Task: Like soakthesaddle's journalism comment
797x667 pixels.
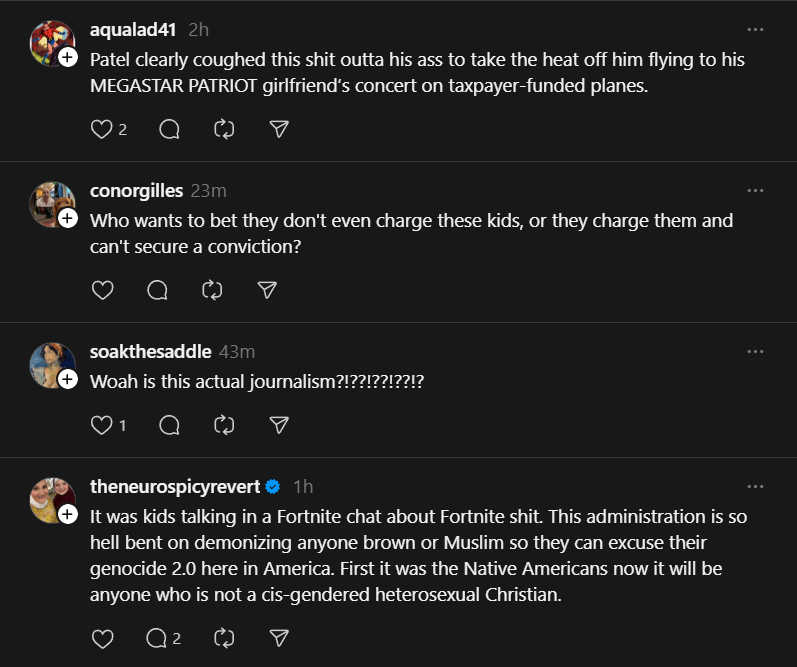Action: (102, 425)
